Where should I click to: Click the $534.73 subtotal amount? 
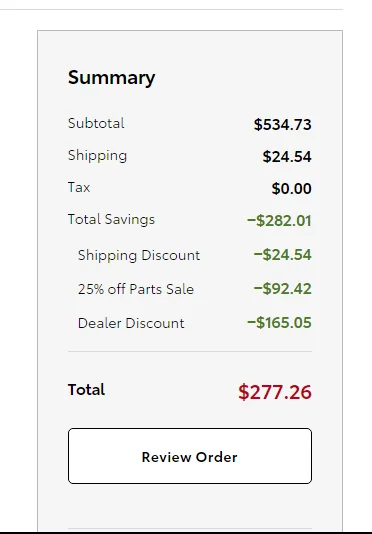click(282, 124)
